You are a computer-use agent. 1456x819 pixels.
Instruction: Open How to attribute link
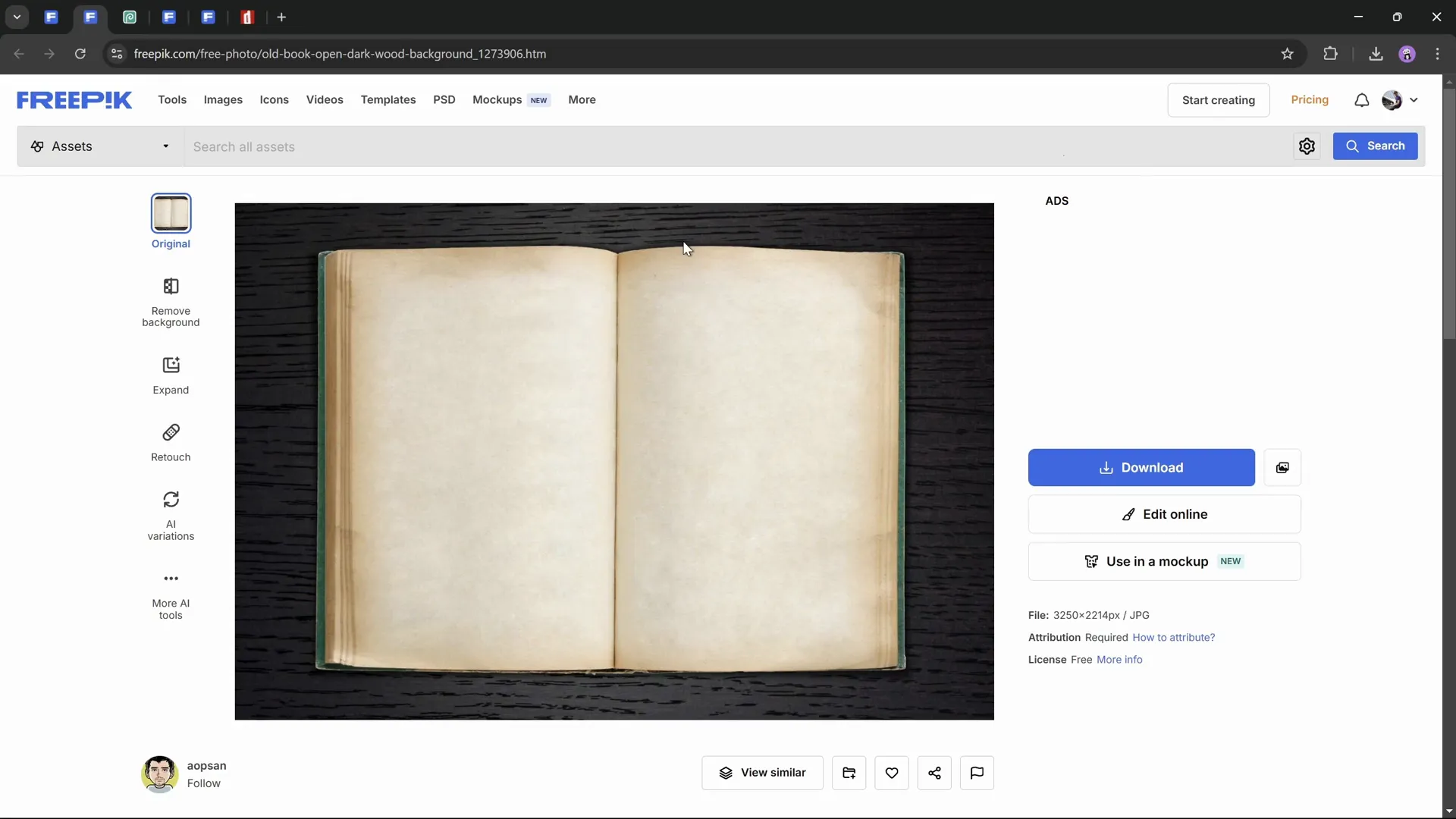[x=1173, y=638]
